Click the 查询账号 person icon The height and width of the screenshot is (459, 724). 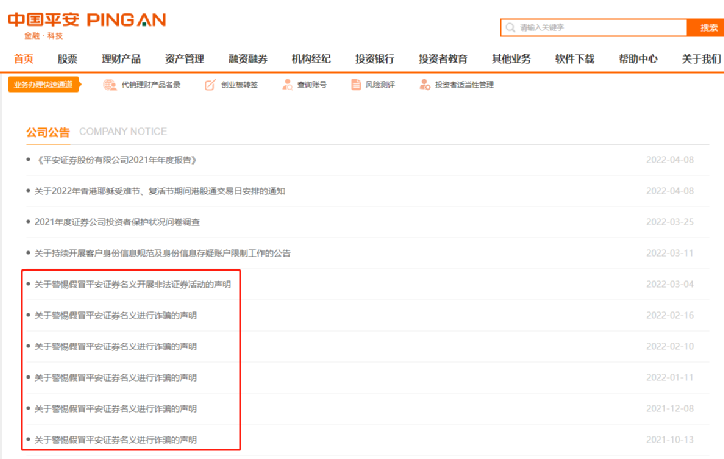coord(287,85)
